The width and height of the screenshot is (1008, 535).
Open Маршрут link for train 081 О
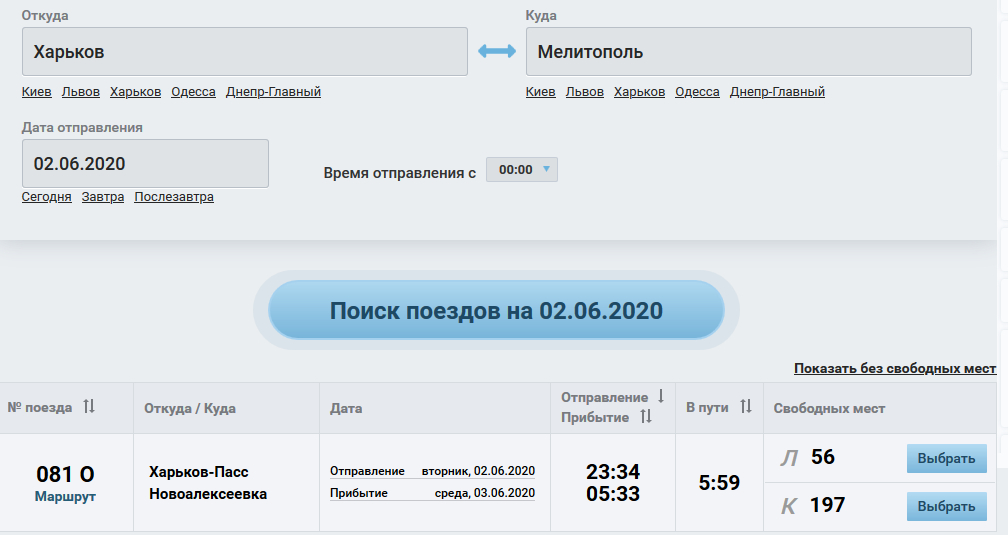65,497
